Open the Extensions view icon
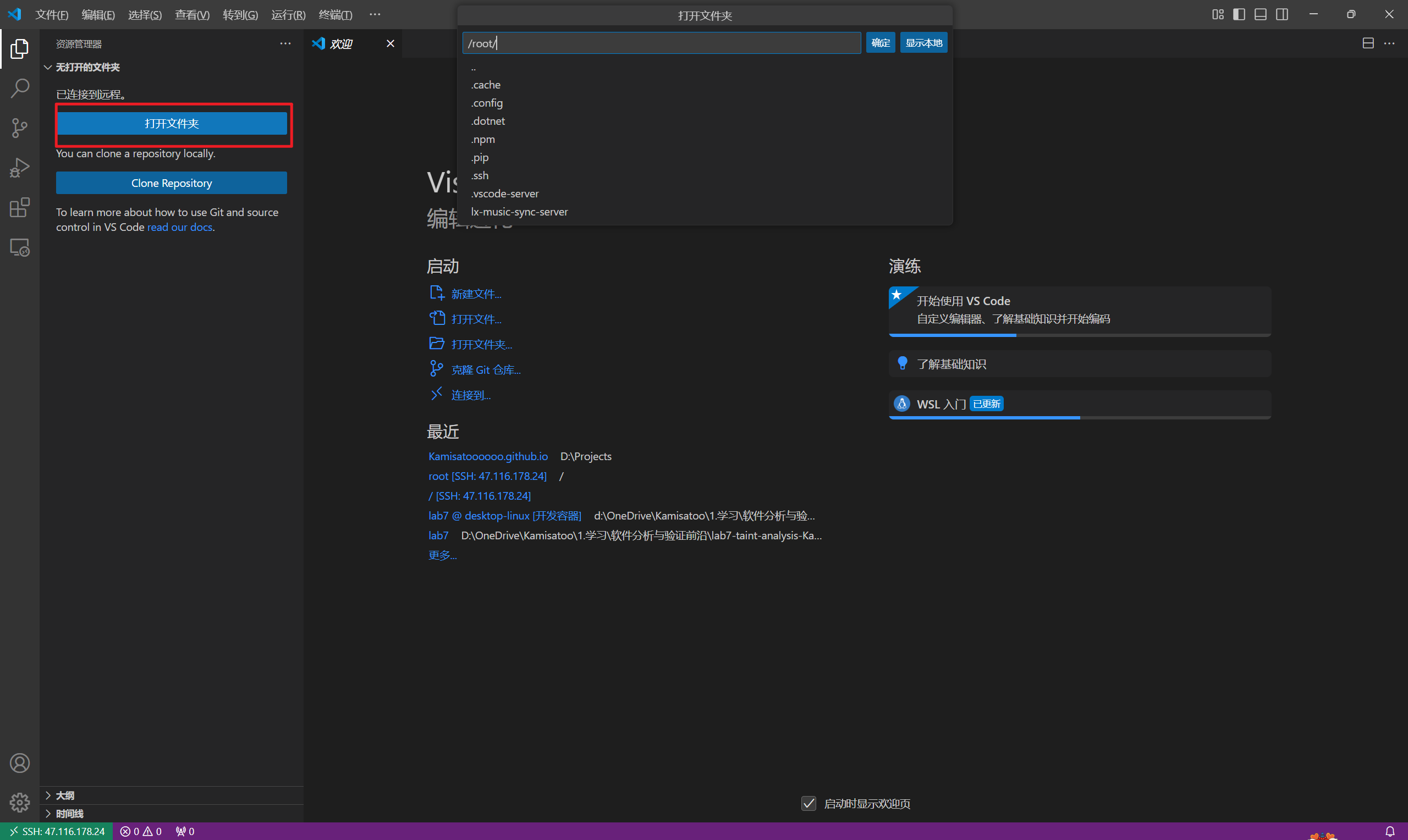 point(19,208)
